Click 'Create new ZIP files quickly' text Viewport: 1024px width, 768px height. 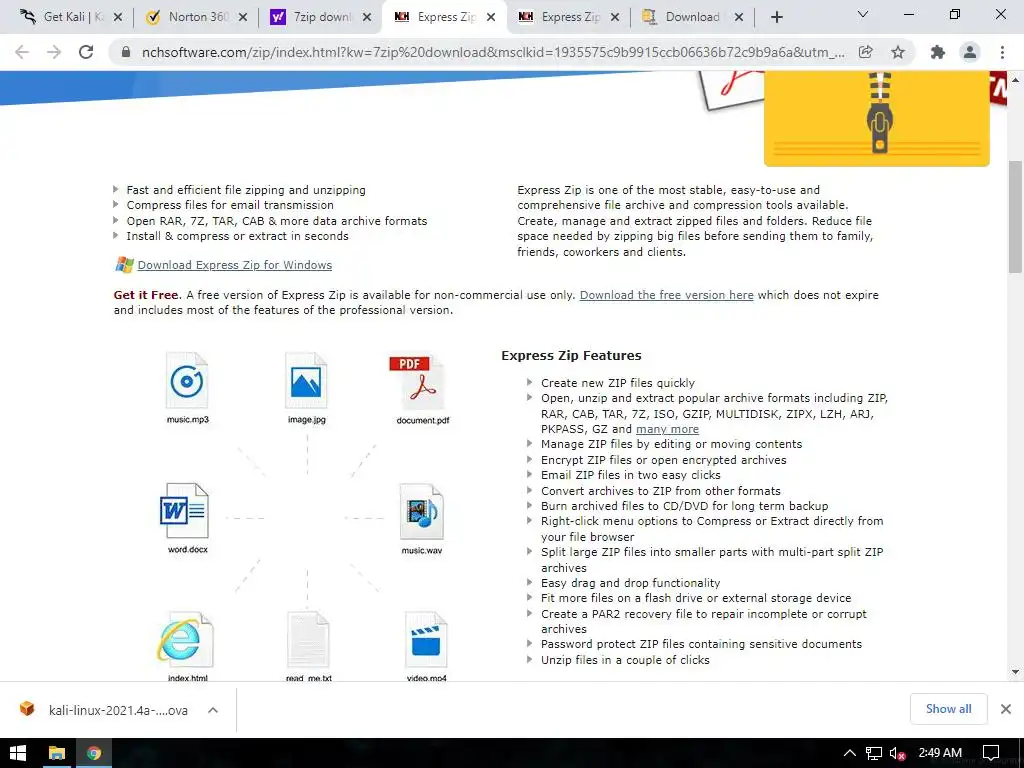[x=618, y=383]
